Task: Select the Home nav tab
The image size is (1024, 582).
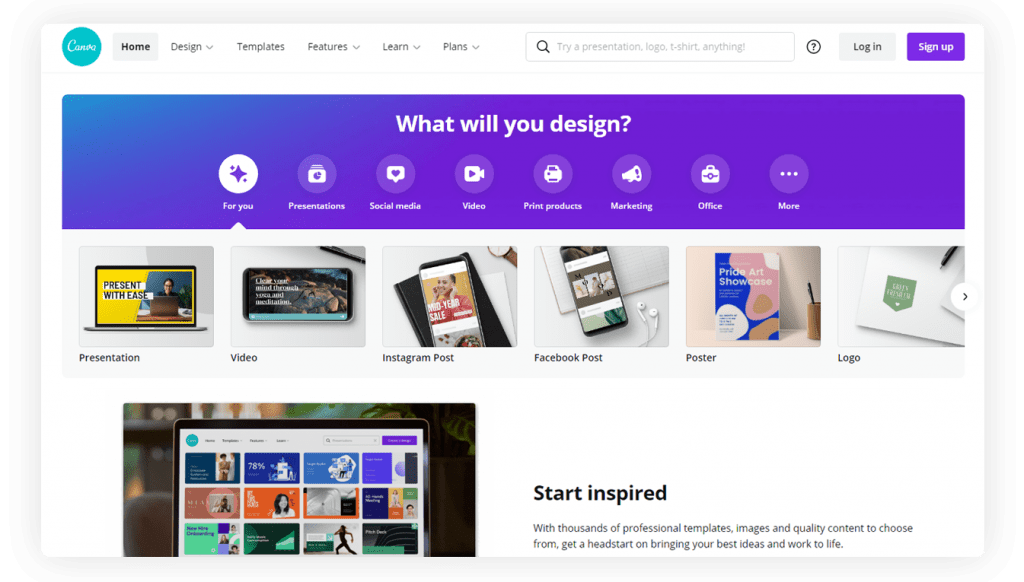Action: (135, 46)
